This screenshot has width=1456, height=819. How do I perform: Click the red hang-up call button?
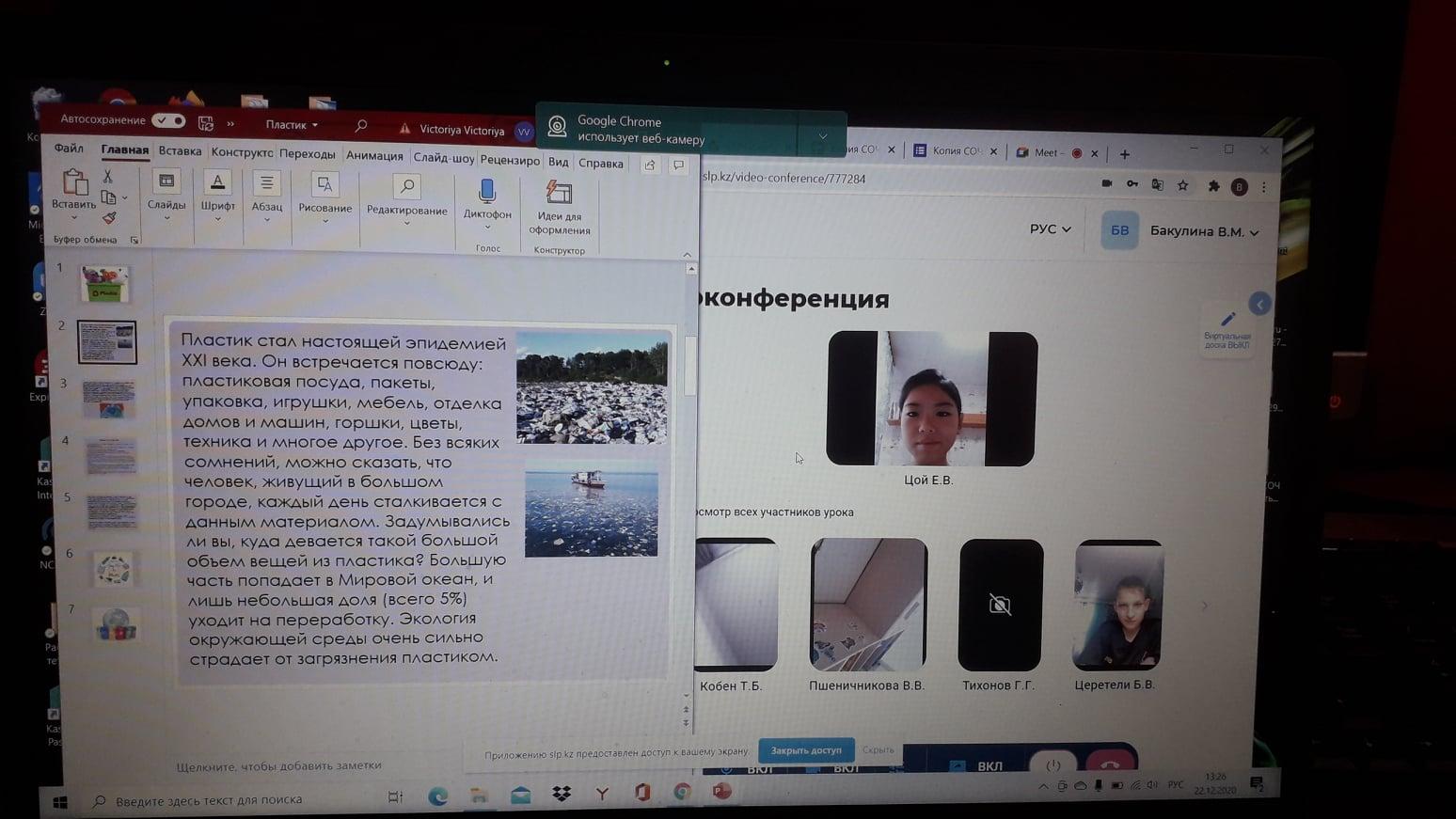1110,764
